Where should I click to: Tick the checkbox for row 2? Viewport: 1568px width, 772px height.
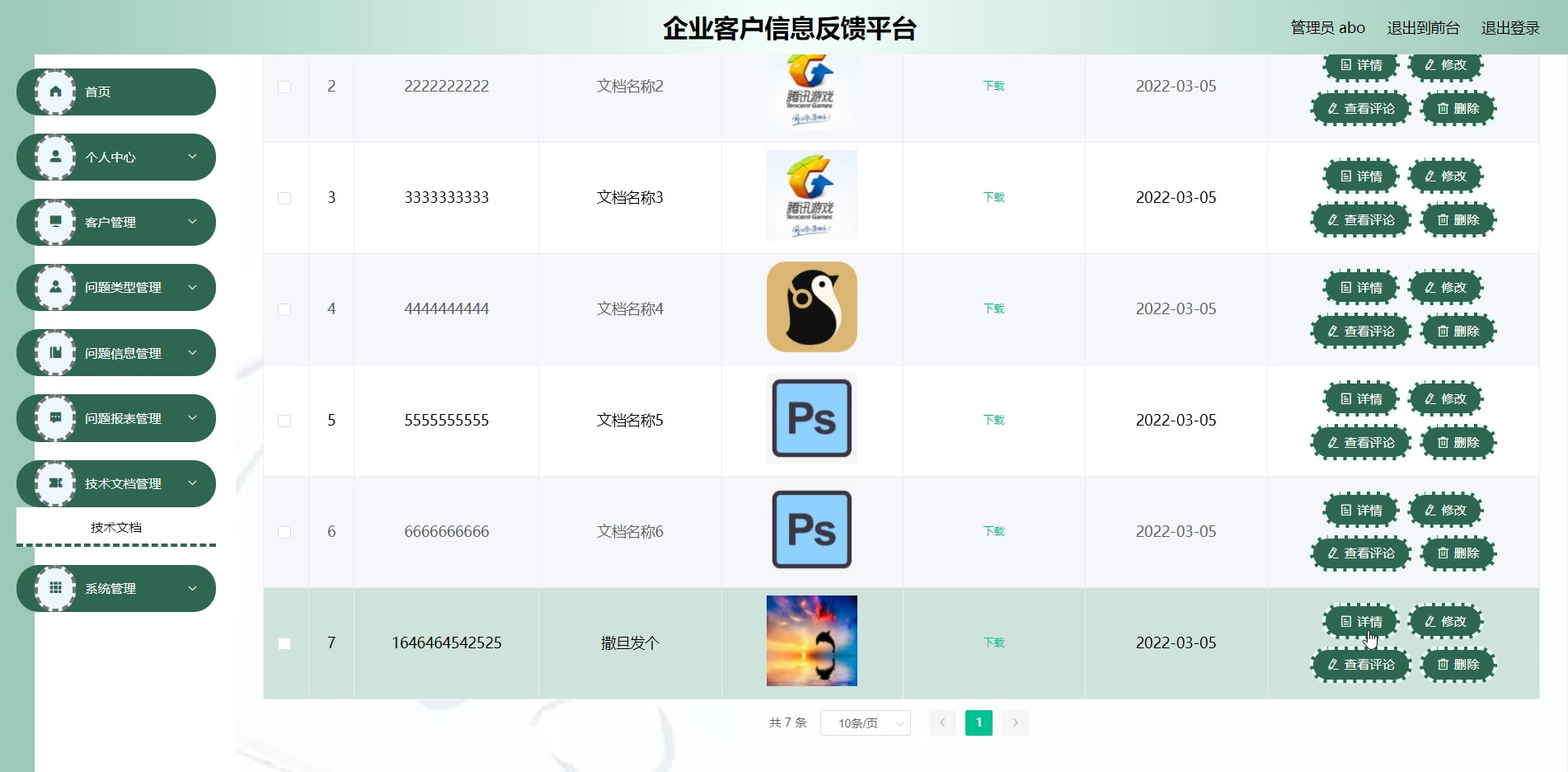[284, 87]
